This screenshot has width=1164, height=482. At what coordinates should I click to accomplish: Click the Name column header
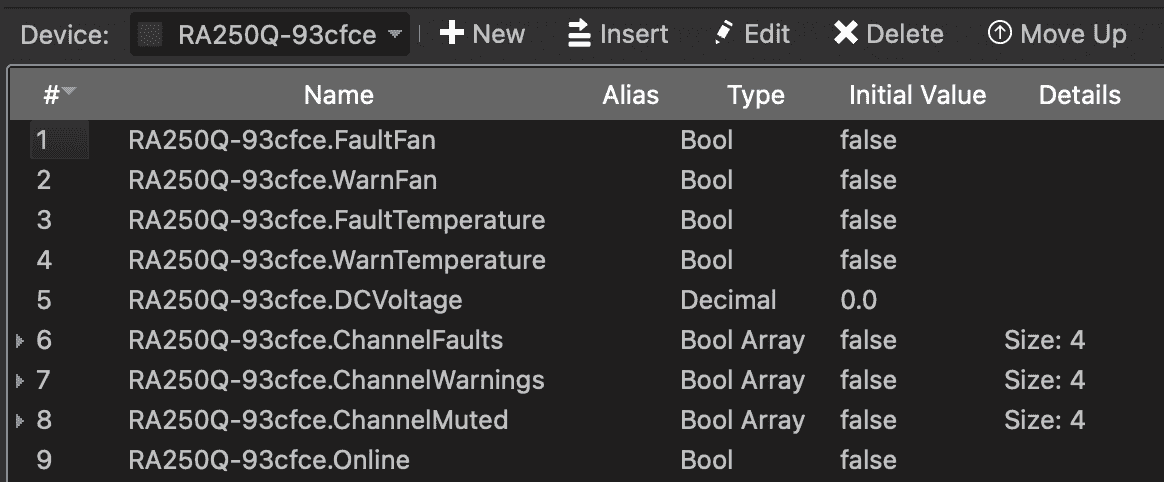pos(339,95)
